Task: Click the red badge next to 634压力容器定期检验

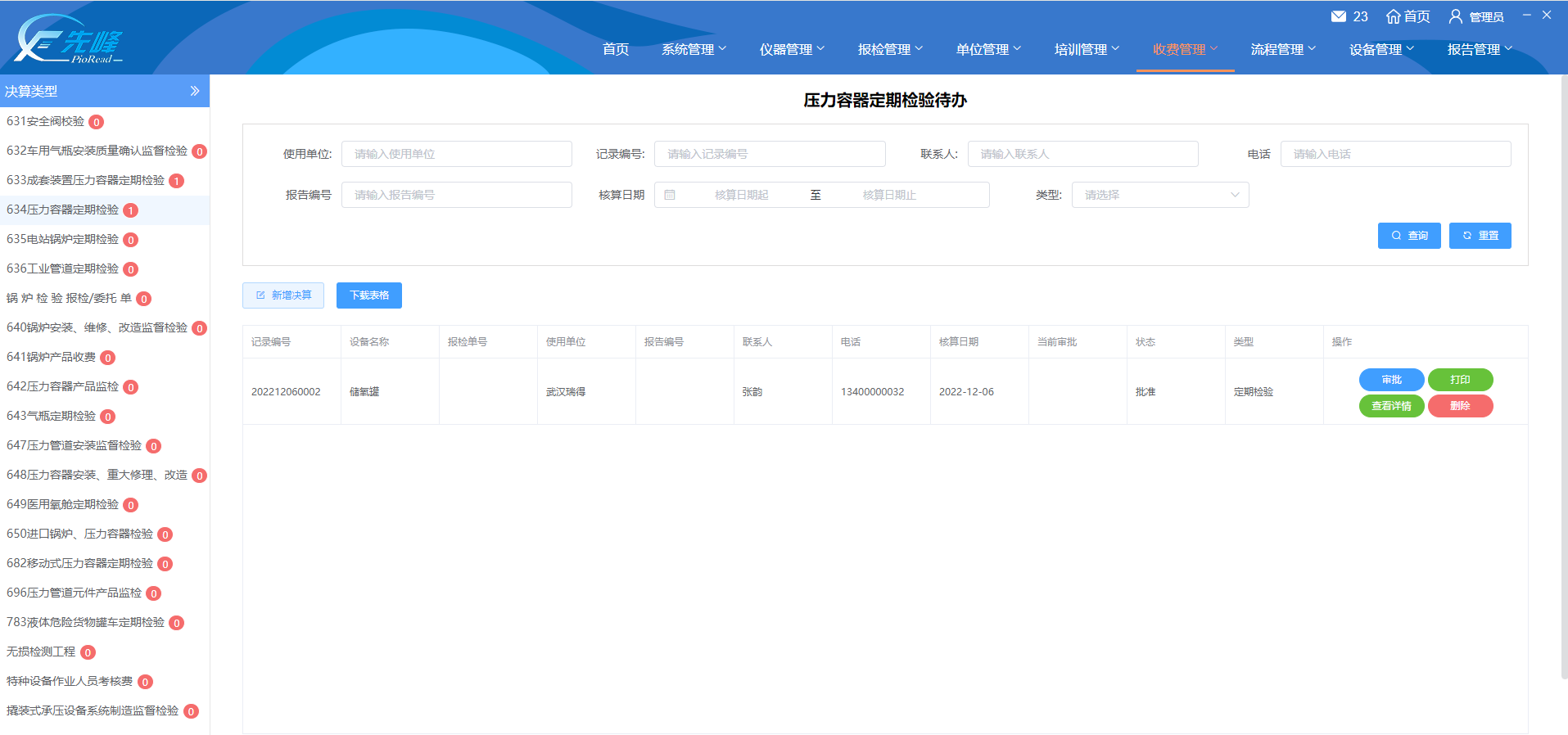Action: click(130, 210)
